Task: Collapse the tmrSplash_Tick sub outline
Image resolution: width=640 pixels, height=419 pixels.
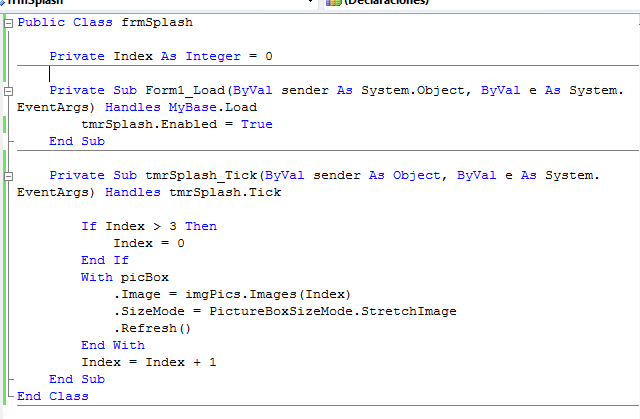Action: 8,176
